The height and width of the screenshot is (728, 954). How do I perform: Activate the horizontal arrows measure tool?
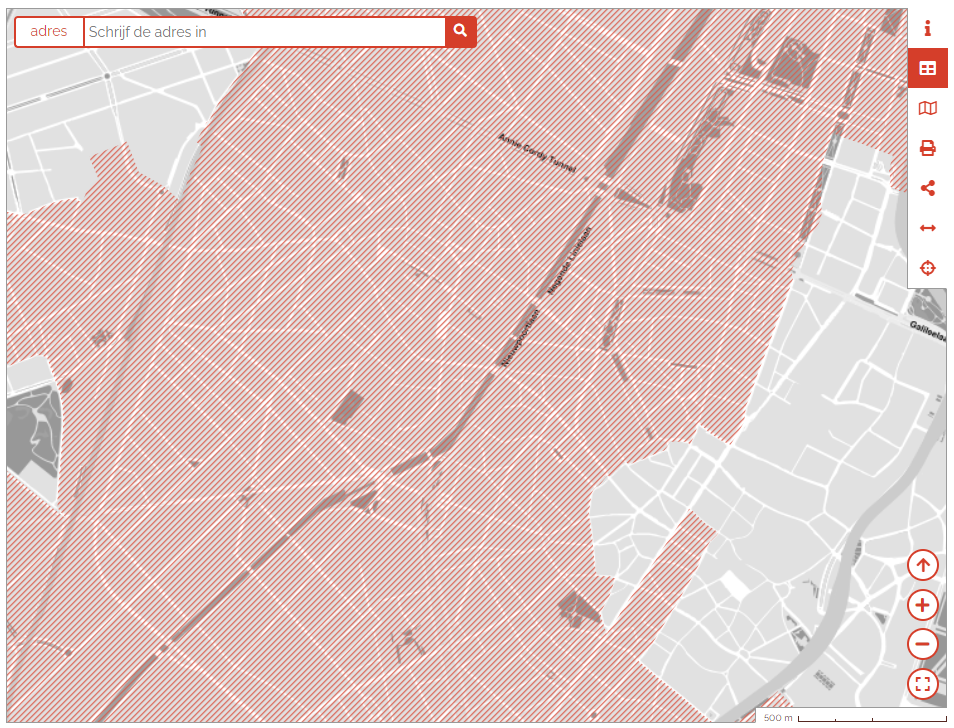927,228
